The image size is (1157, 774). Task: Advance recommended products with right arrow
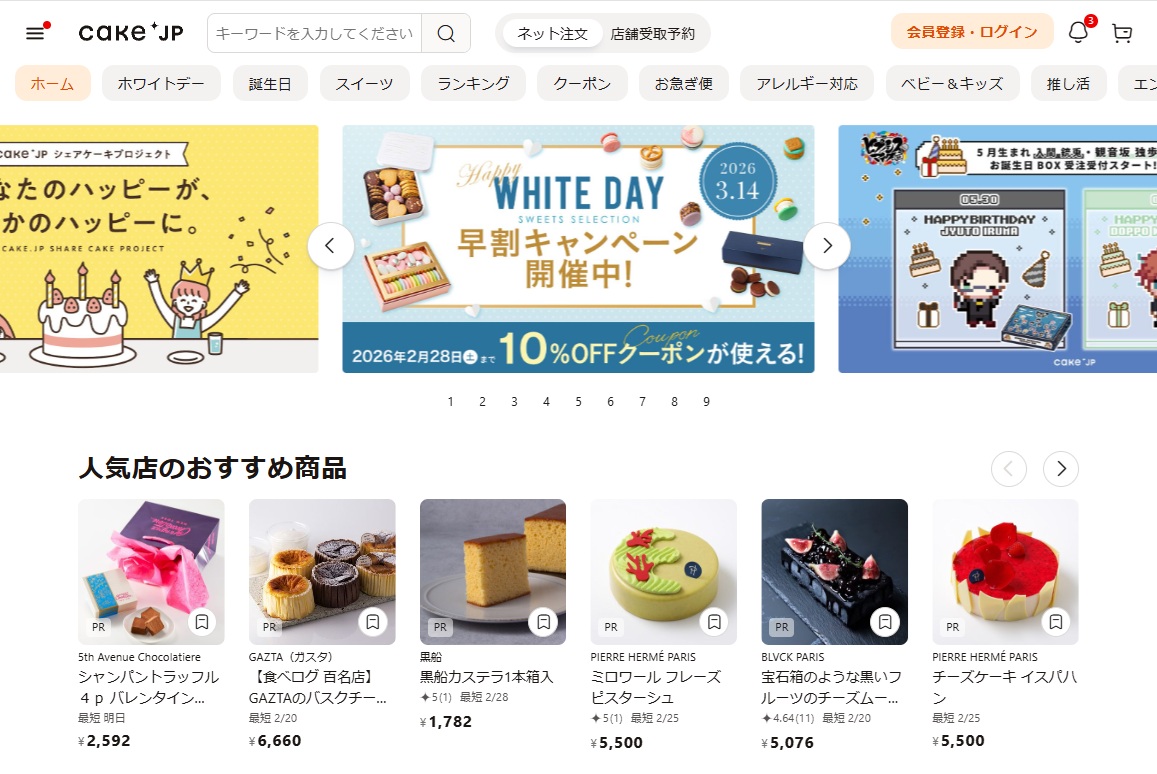click(1061, 469)
